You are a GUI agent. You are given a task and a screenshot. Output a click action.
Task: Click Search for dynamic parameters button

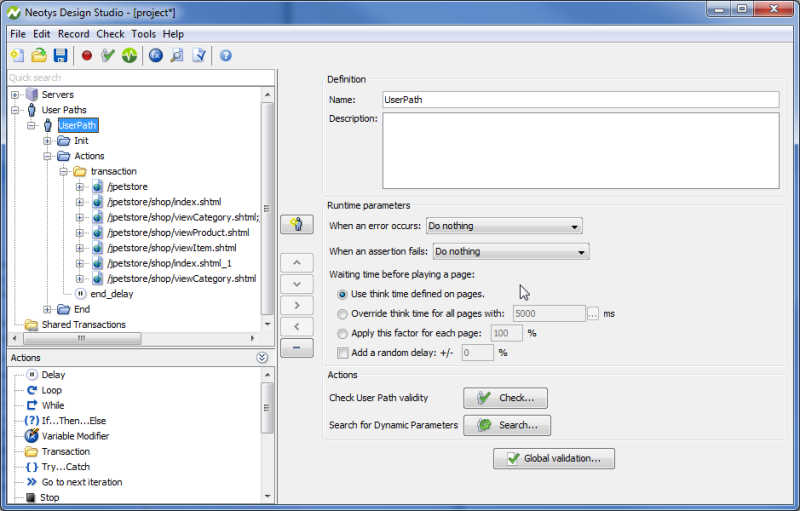pos(507,425)
